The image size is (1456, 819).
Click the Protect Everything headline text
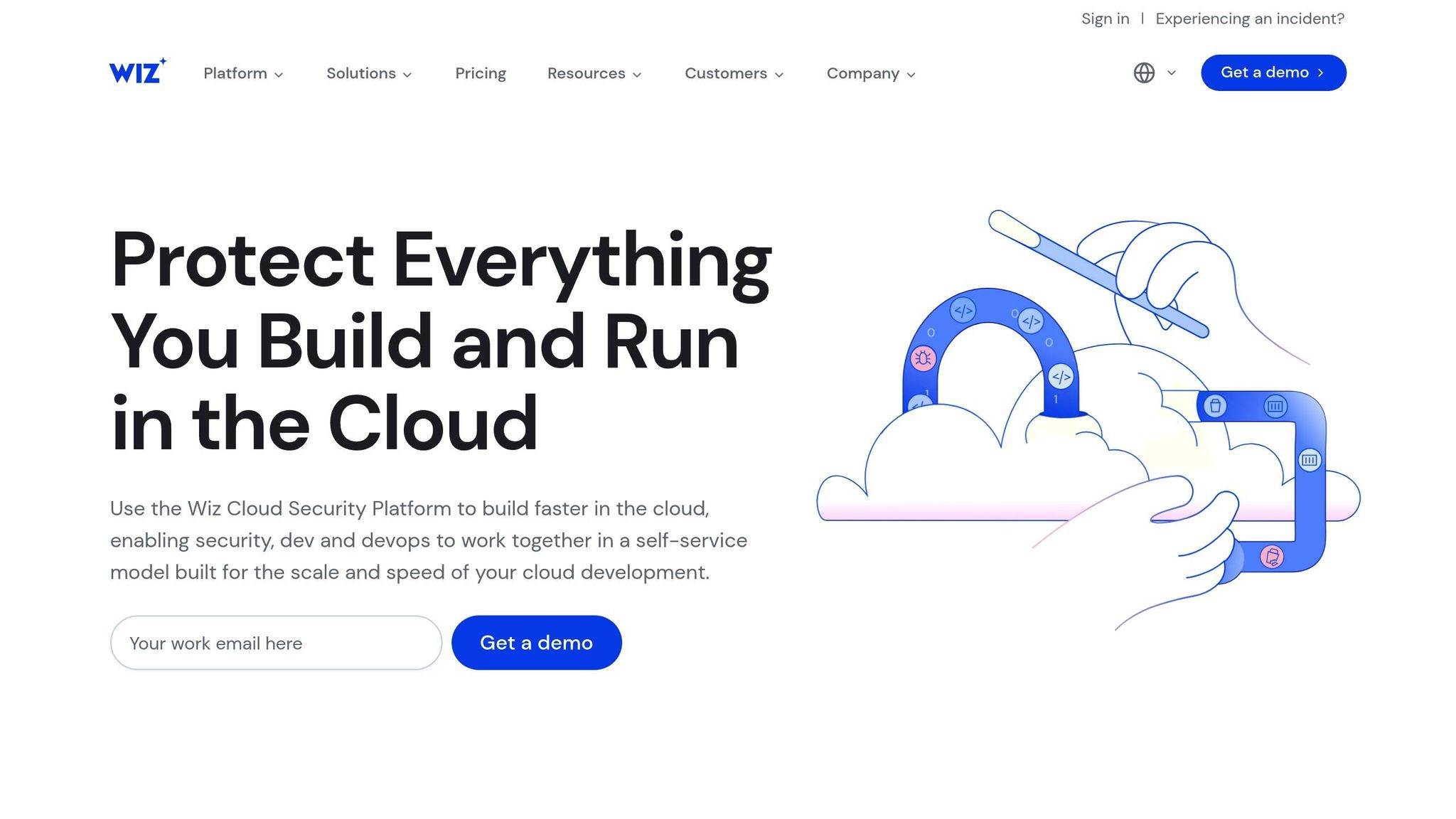click(x=441, y=341)
